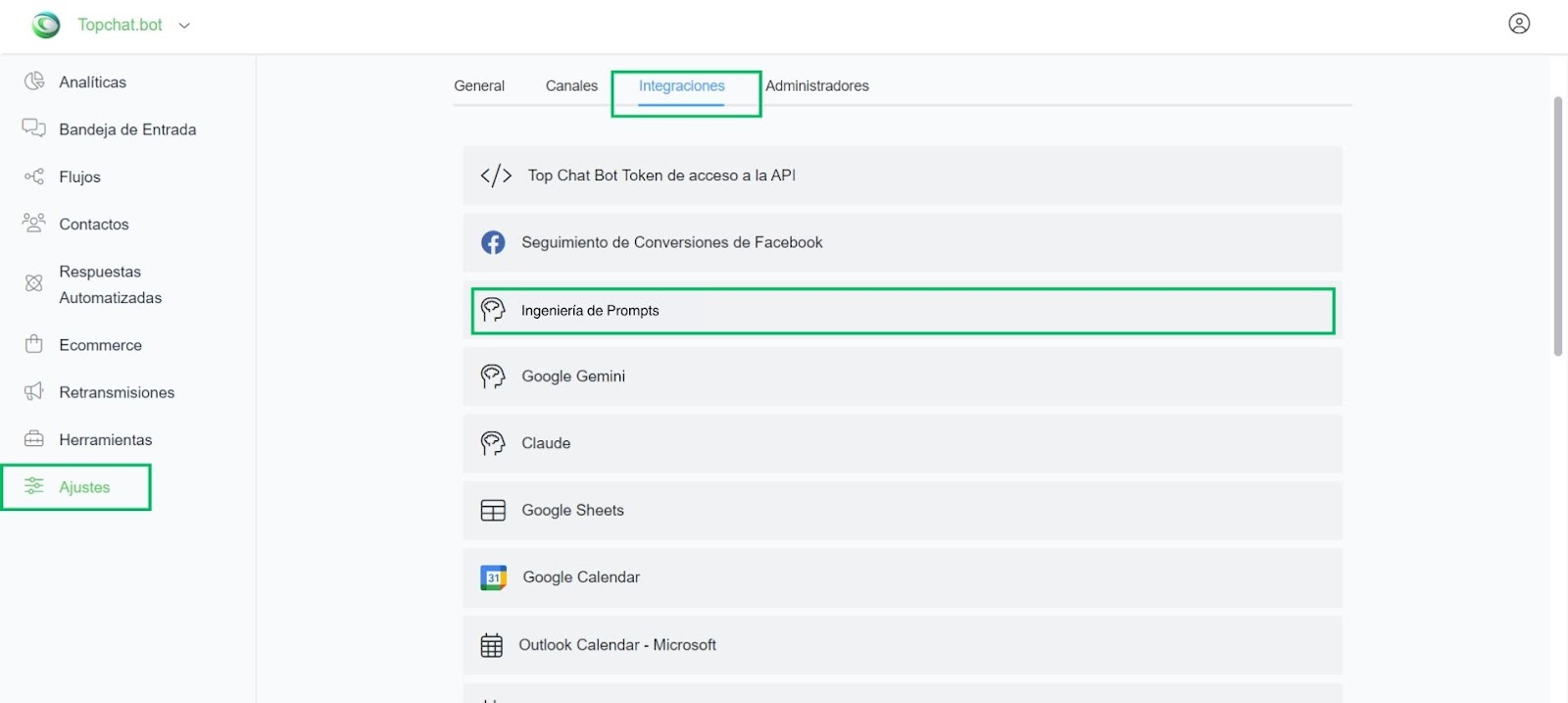Image resolution: width=1568 pixels, height=703 pixels.
Task: Click the Retransmisiones megaphone icon
Action: 34,391
